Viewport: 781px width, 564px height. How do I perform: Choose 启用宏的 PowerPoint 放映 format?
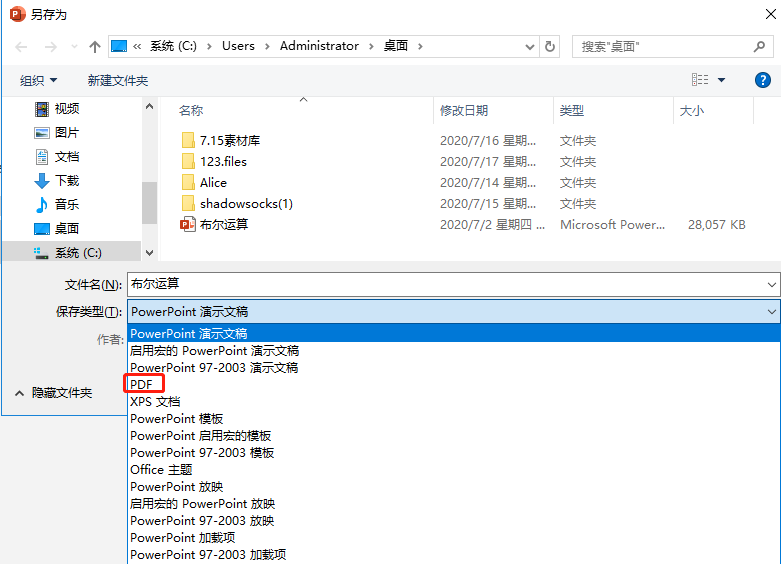click(454, 503)
